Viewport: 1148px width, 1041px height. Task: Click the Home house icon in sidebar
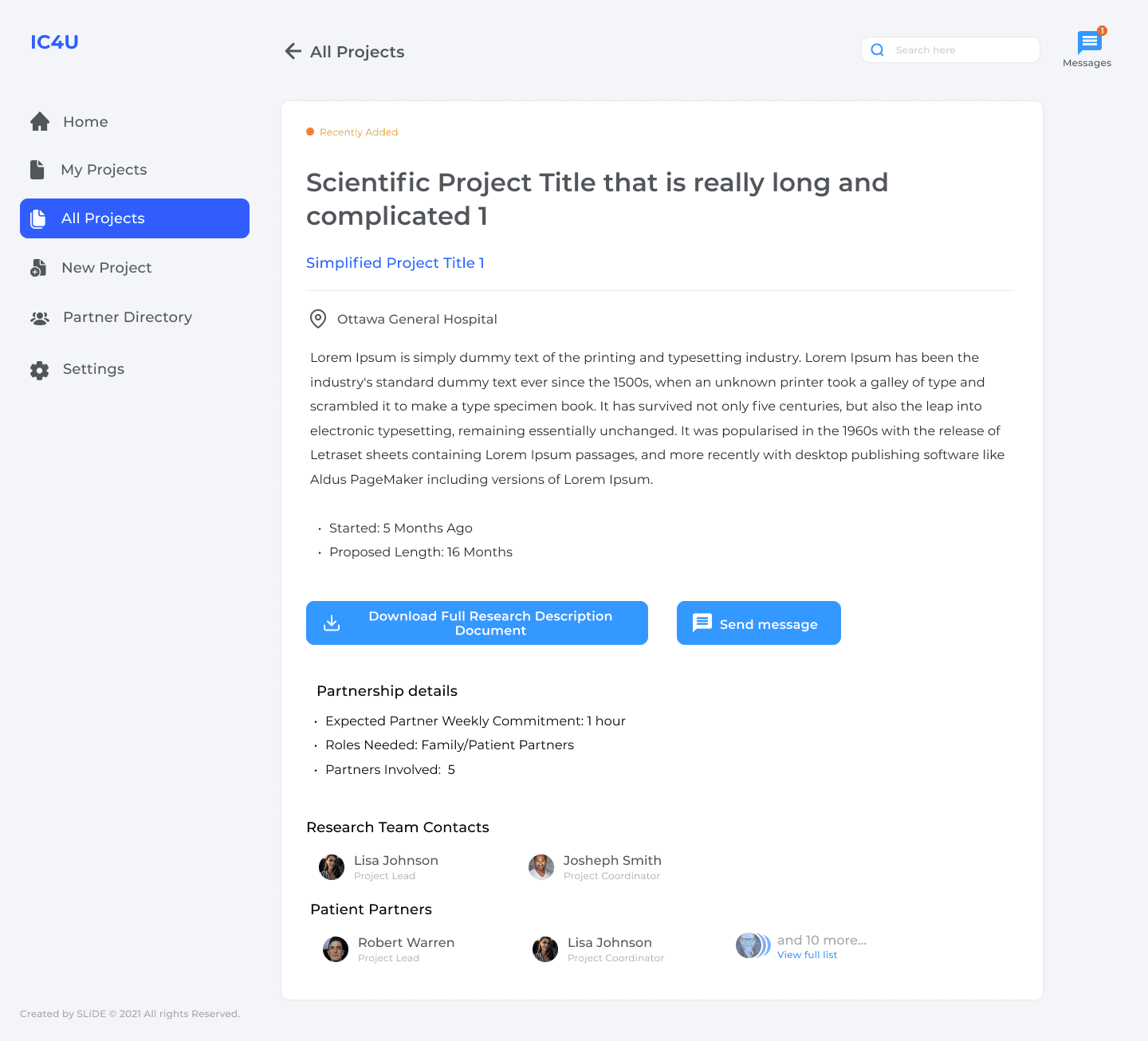point(40,121)
